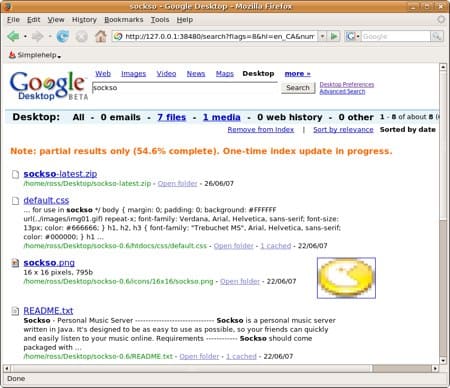Click the magnifier search button in the toolbar
The width and height of the screenshot is (450, 388).
tap(436, 36)
